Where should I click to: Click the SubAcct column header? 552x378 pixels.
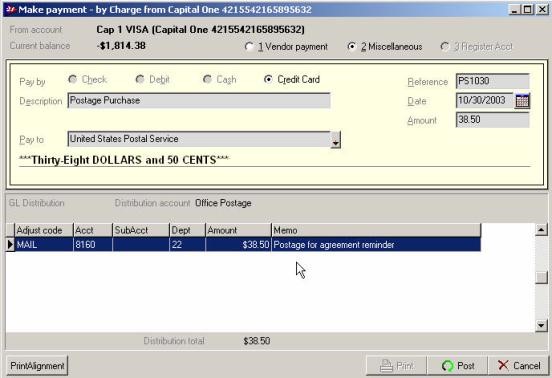point(141,230)
